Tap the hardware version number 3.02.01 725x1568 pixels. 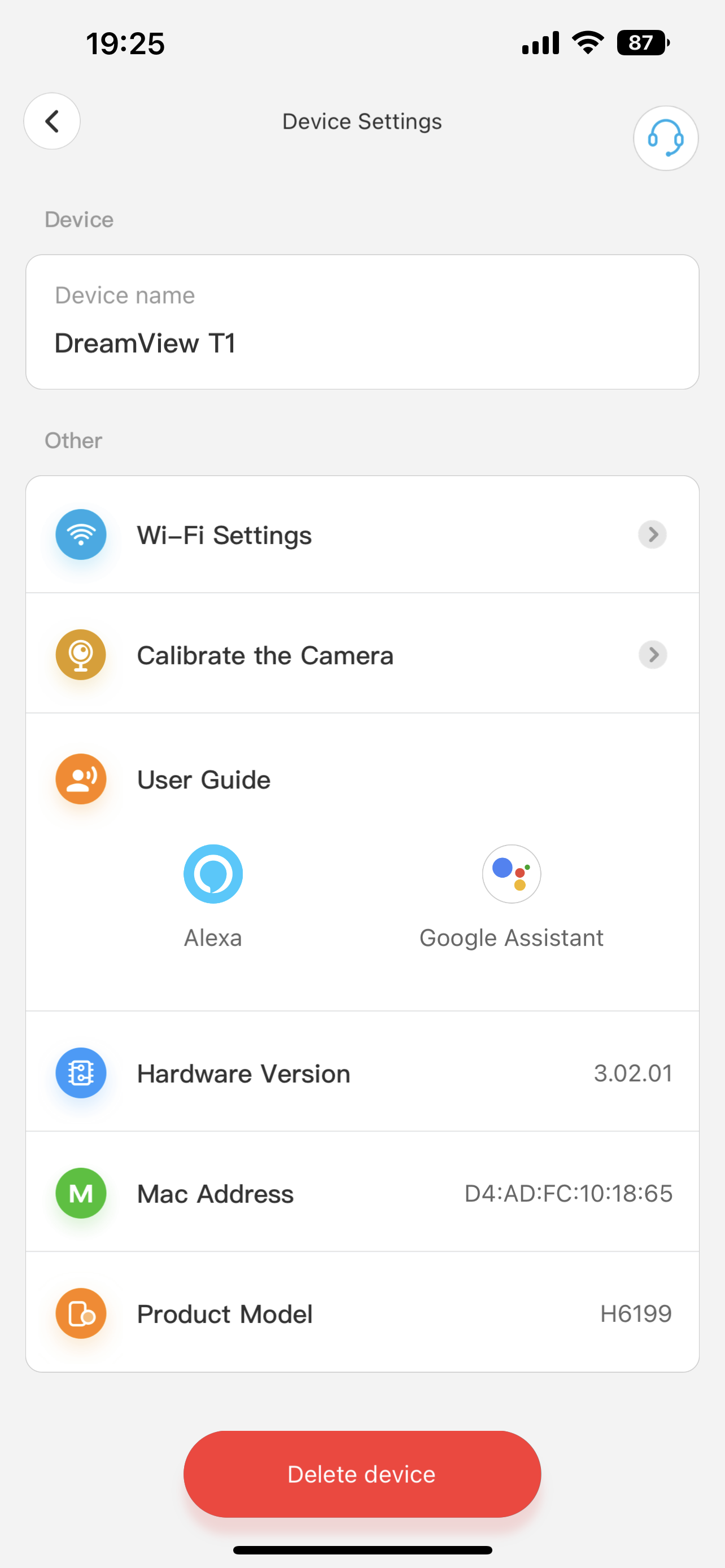(x=633, y=1073)
